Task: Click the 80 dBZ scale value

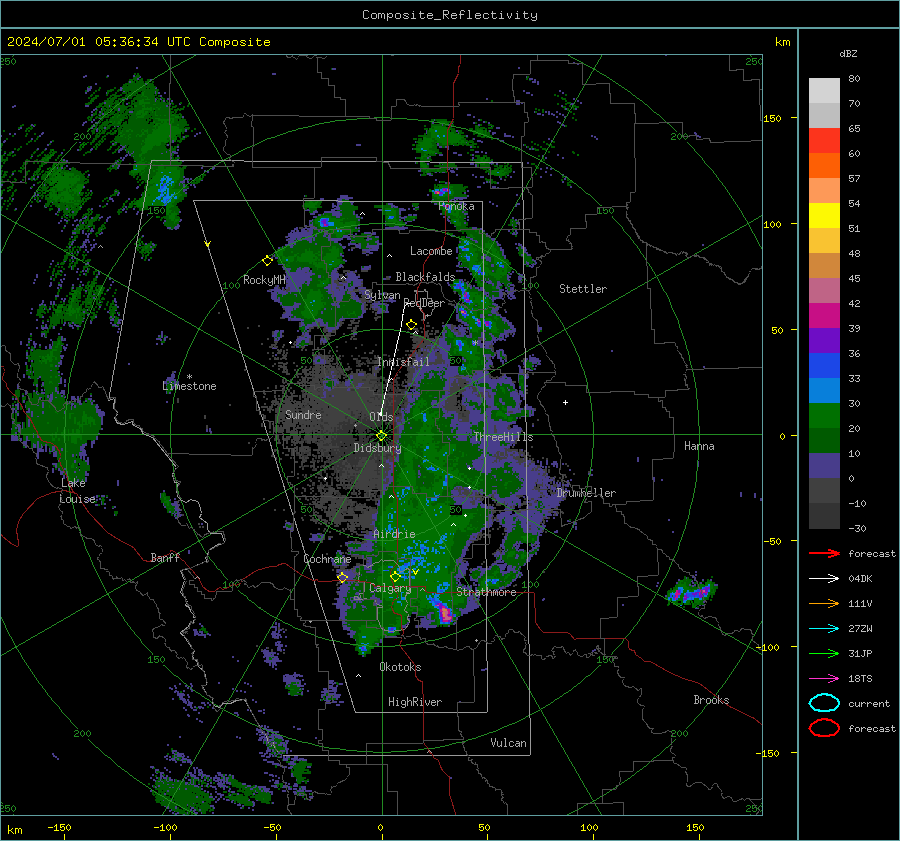Action: tap(854, 79)
